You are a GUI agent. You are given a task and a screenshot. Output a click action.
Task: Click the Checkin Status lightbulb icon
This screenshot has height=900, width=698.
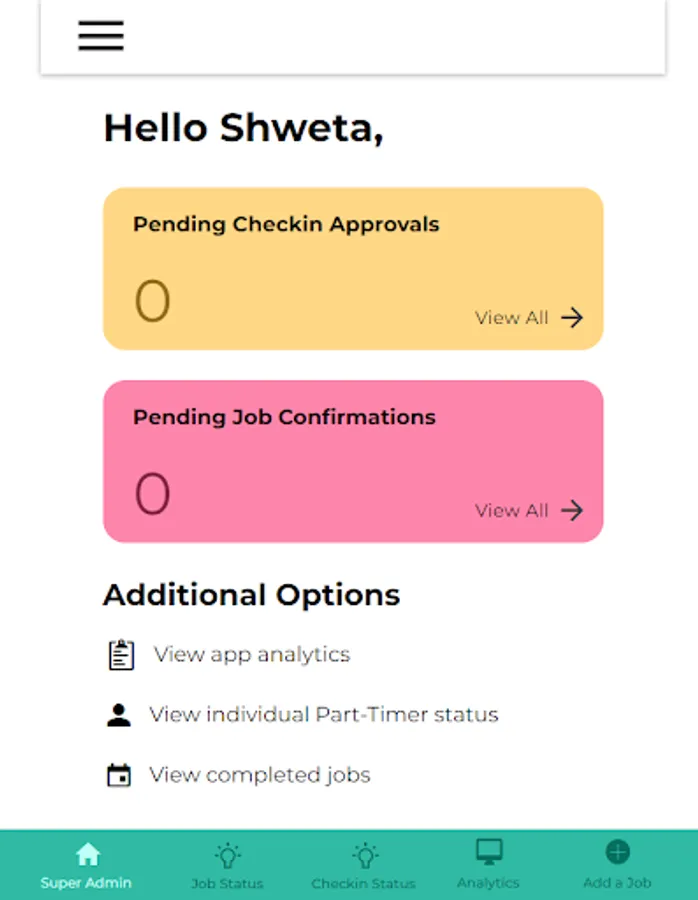(365, 855)
